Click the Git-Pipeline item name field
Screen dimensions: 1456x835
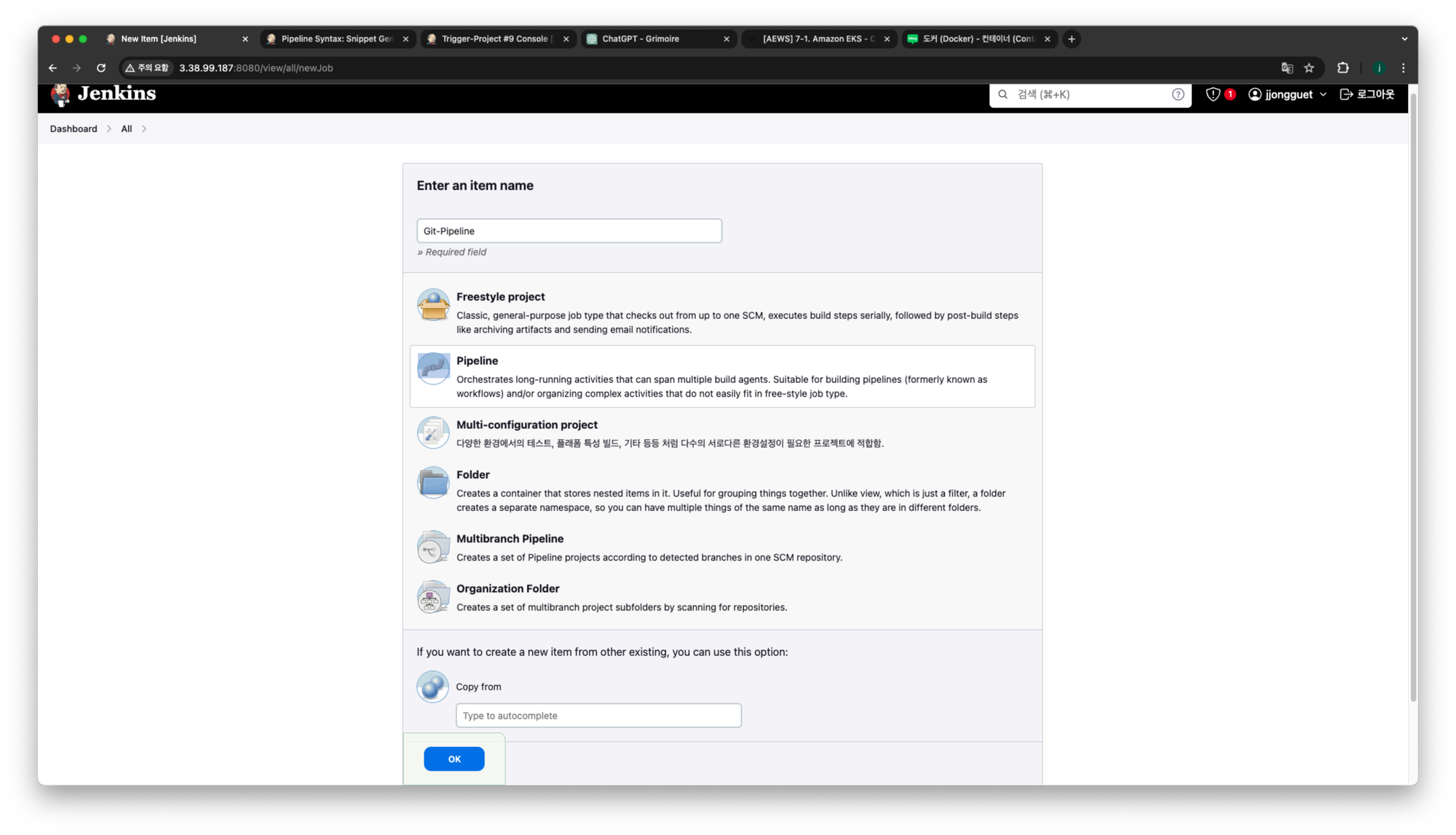tap(569, 231)
